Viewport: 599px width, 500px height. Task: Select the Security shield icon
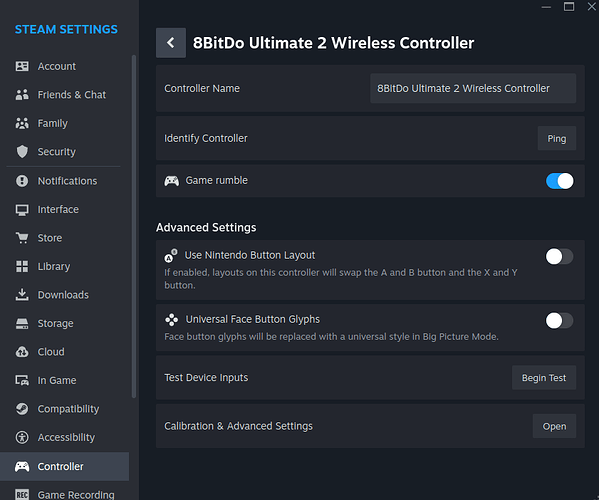[x=22, y=152]
